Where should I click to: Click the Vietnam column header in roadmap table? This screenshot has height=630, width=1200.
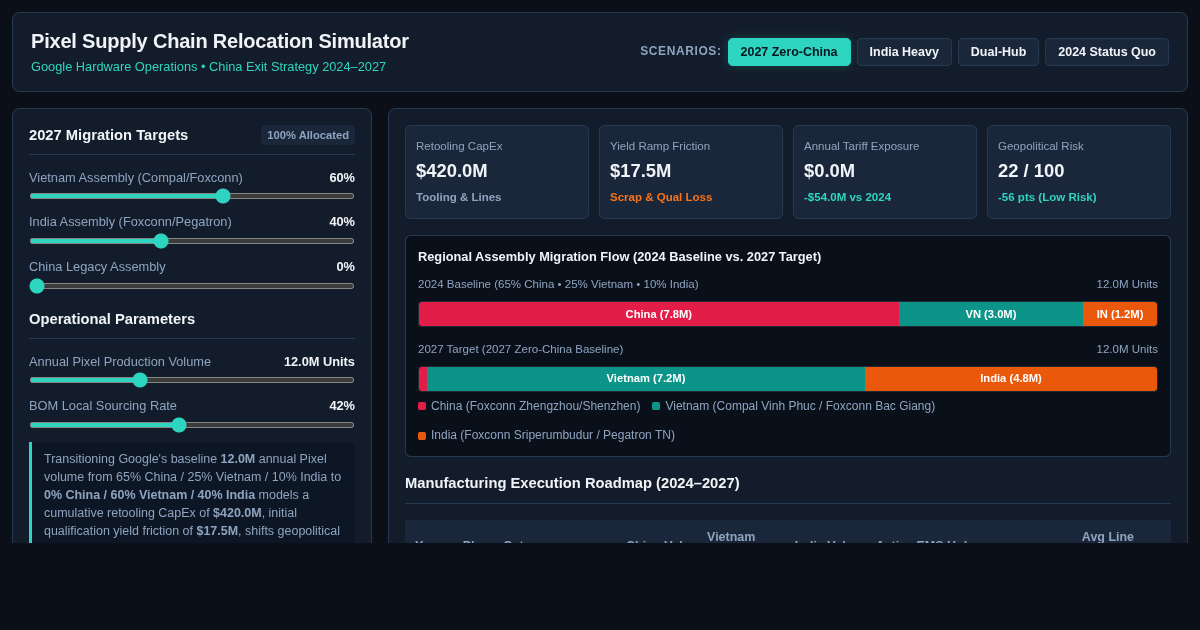[731, 536]
